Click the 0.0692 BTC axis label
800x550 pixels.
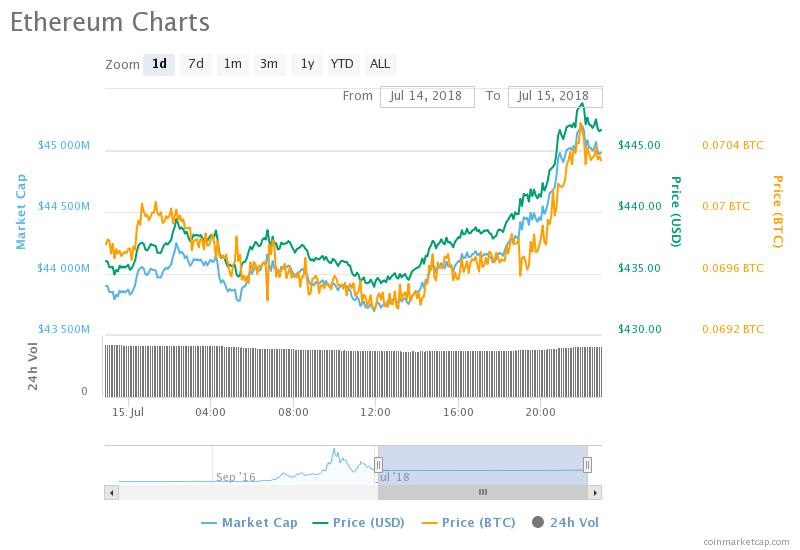(x=733, y=329)
